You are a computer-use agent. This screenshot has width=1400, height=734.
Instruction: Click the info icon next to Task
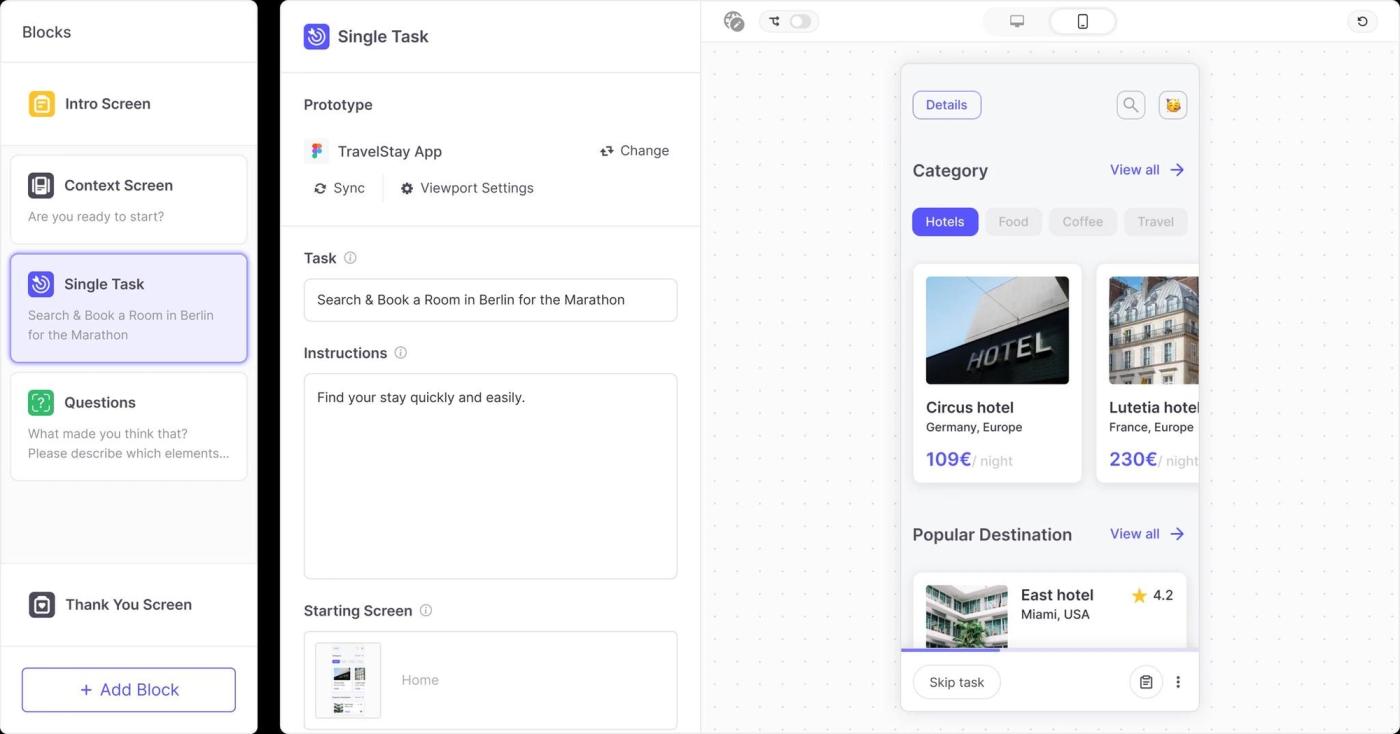[x=350, y=258]
